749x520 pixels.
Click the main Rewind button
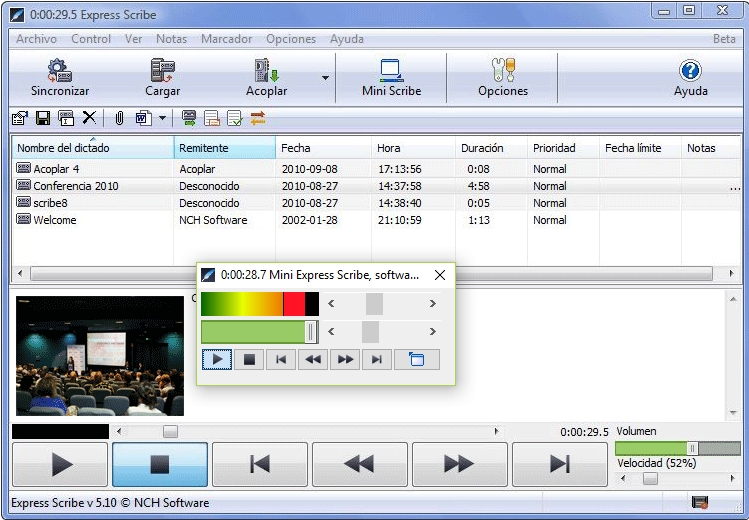point(360,464)
